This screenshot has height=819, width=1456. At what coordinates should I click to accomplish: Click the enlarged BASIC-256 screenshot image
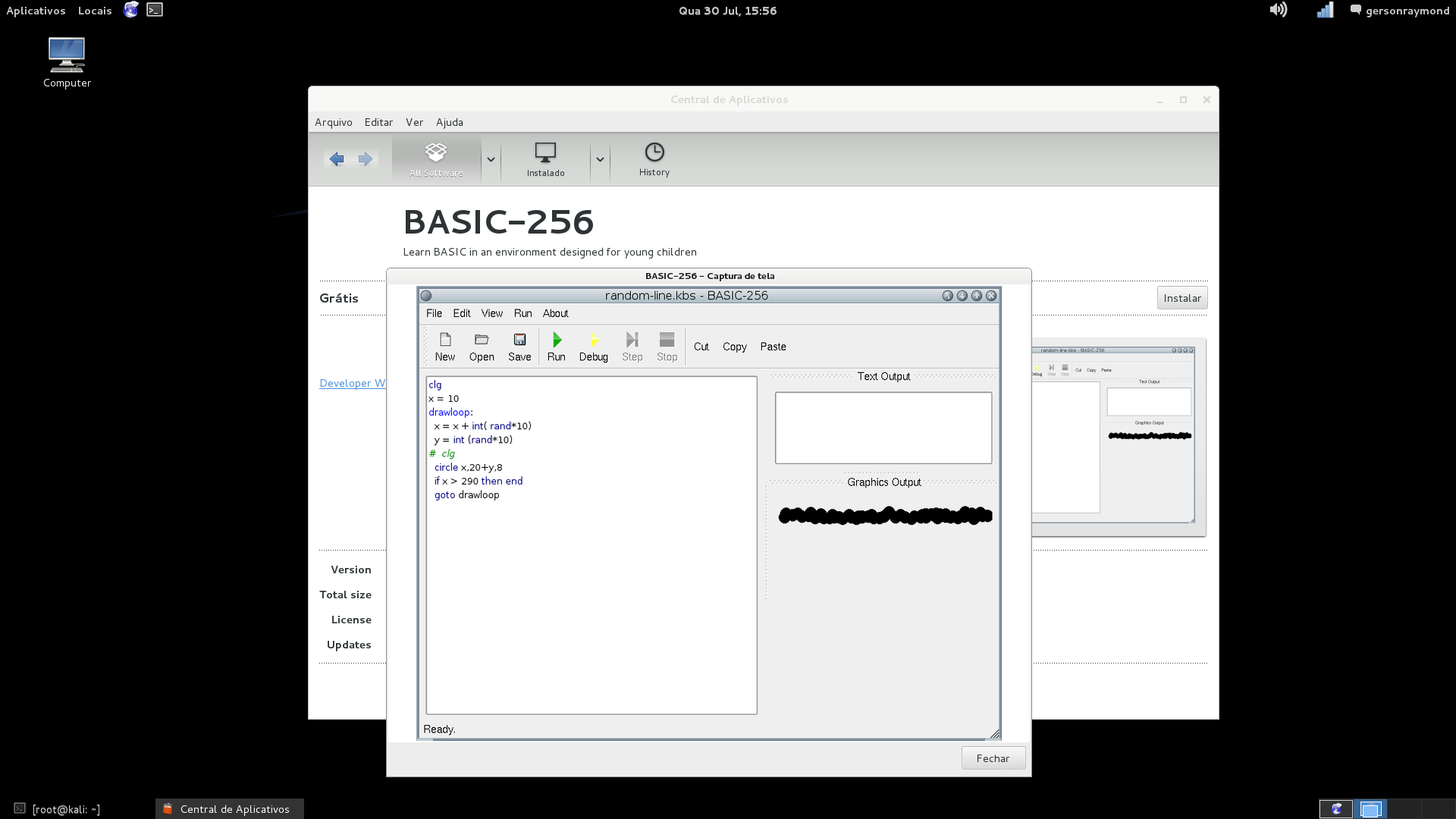pyautogui.click(x=709, y=513)
